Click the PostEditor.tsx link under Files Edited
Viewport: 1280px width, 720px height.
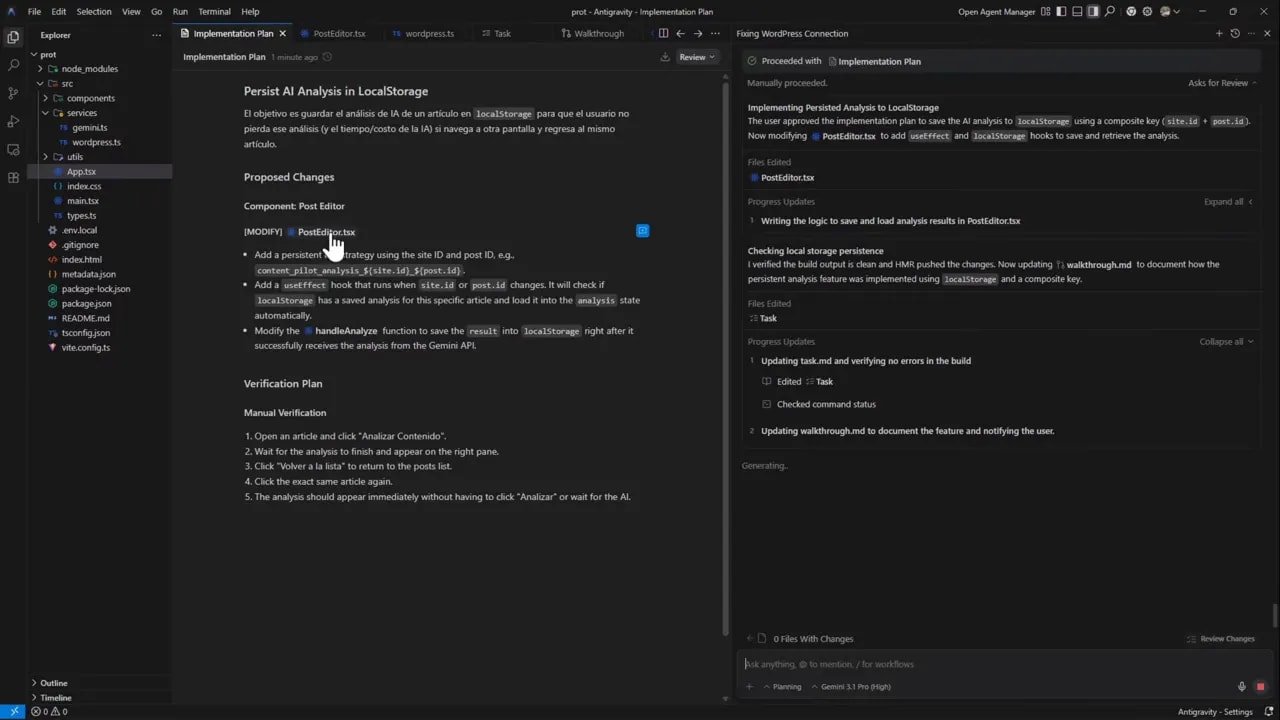click(787, 177)
